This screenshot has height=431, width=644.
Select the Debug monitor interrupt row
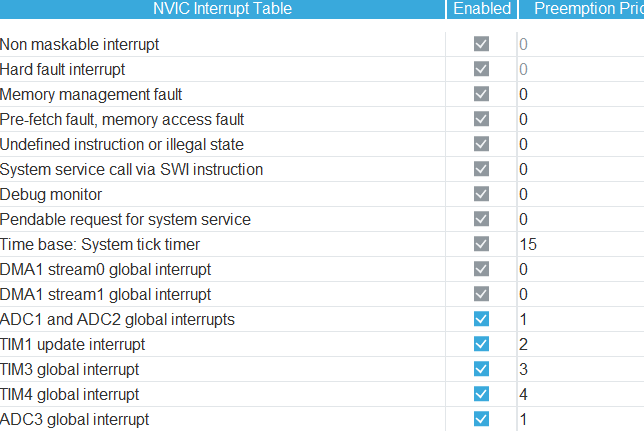(51, 194)
